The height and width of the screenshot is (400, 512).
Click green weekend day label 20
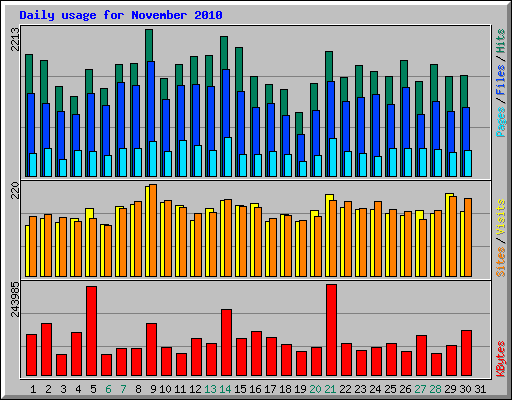coord(315,389)
